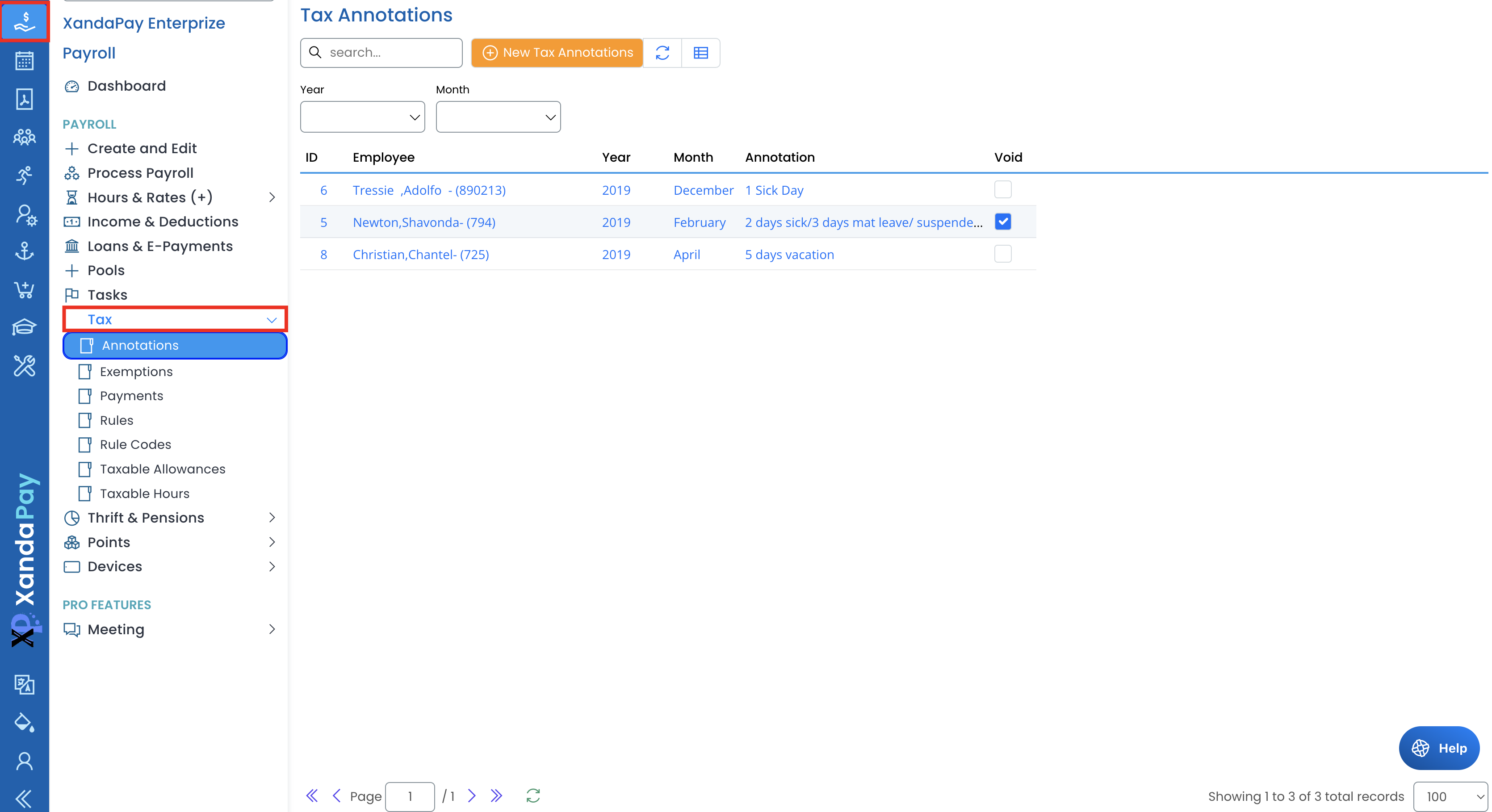Uncheck Void for Newton Shavonda row
This screenshot has height=812, width=1492.
click(1002, 222)
